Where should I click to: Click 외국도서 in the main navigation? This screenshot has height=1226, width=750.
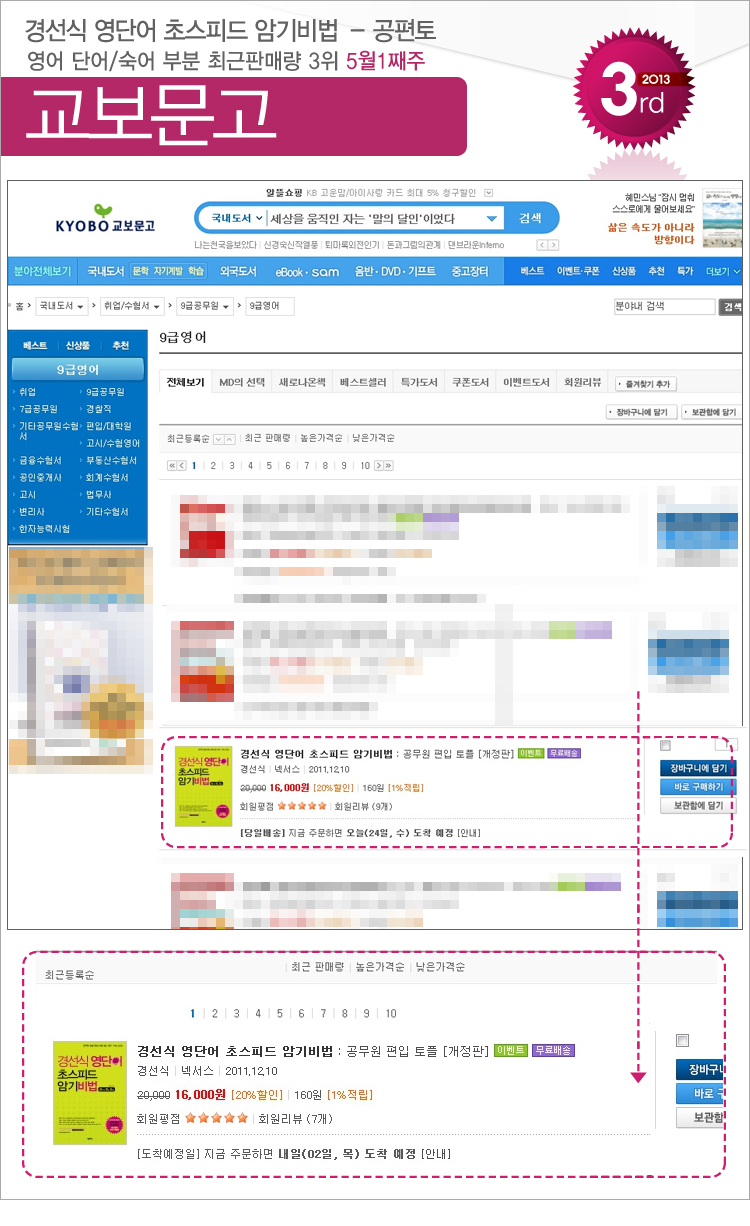[238, 271]
